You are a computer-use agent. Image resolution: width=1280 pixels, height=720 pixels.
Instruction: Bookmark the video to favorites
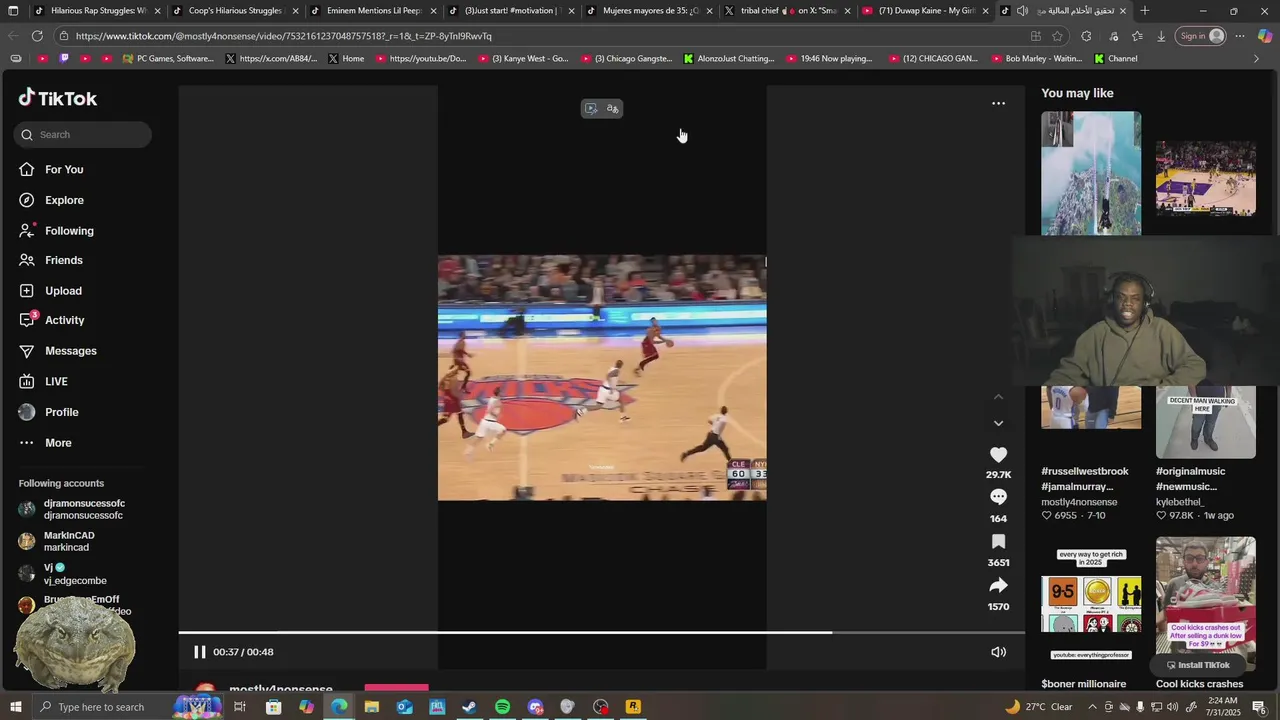(x=998, y=541)
